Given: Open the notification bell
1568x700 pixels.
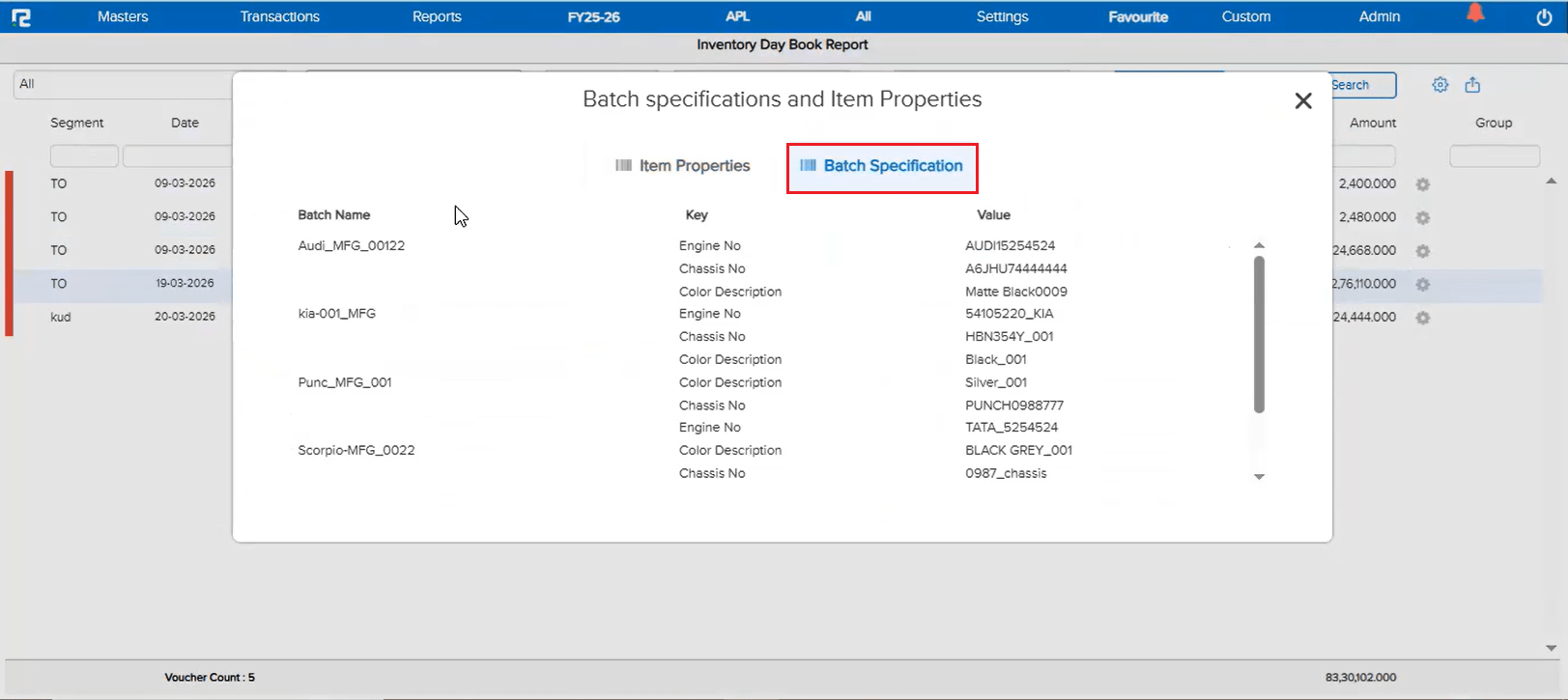Looking at the screenshot, I should tap(1475, 14).
